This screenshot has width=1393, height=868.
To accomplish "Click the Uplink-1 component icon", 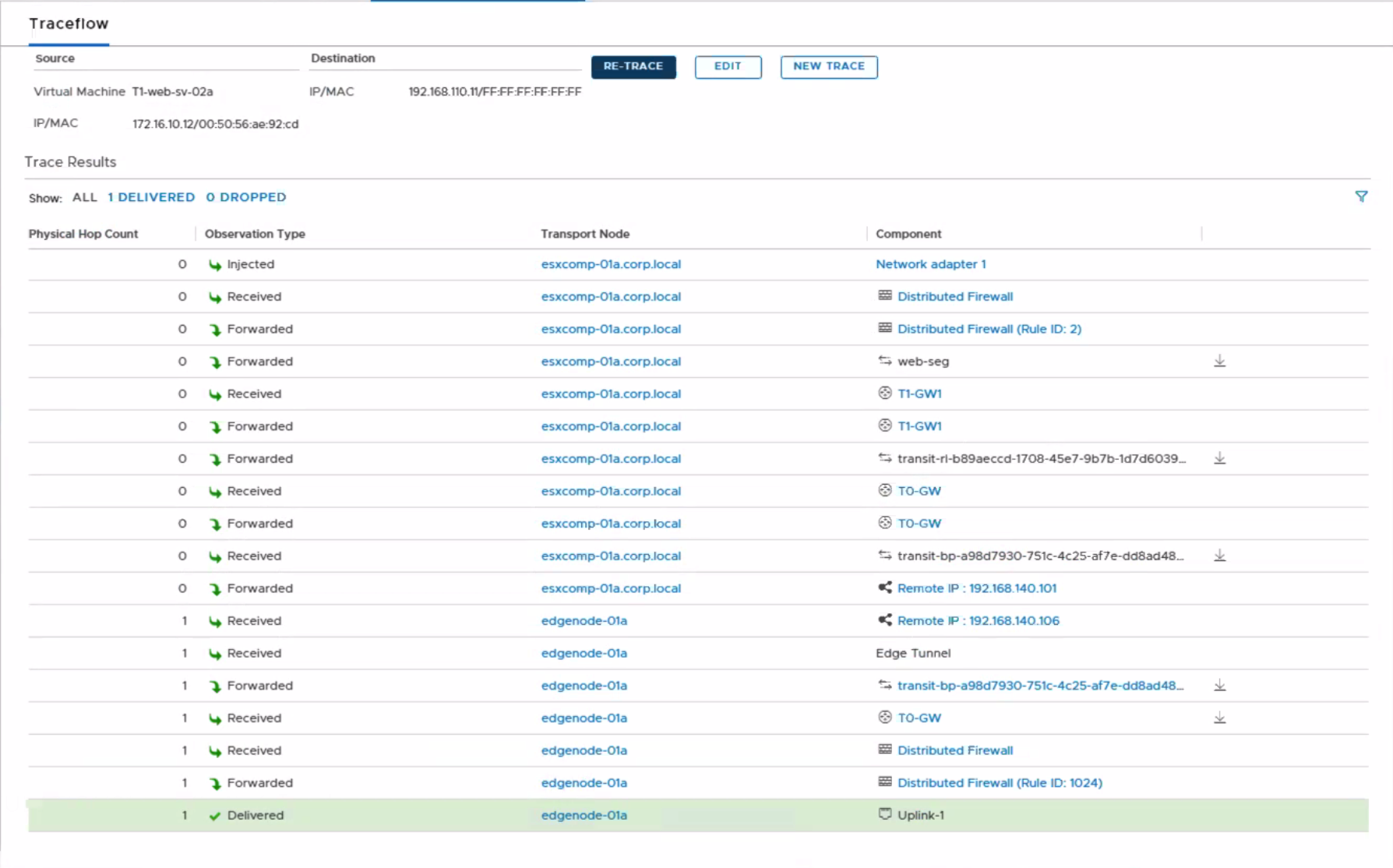I will coord(884,815).
